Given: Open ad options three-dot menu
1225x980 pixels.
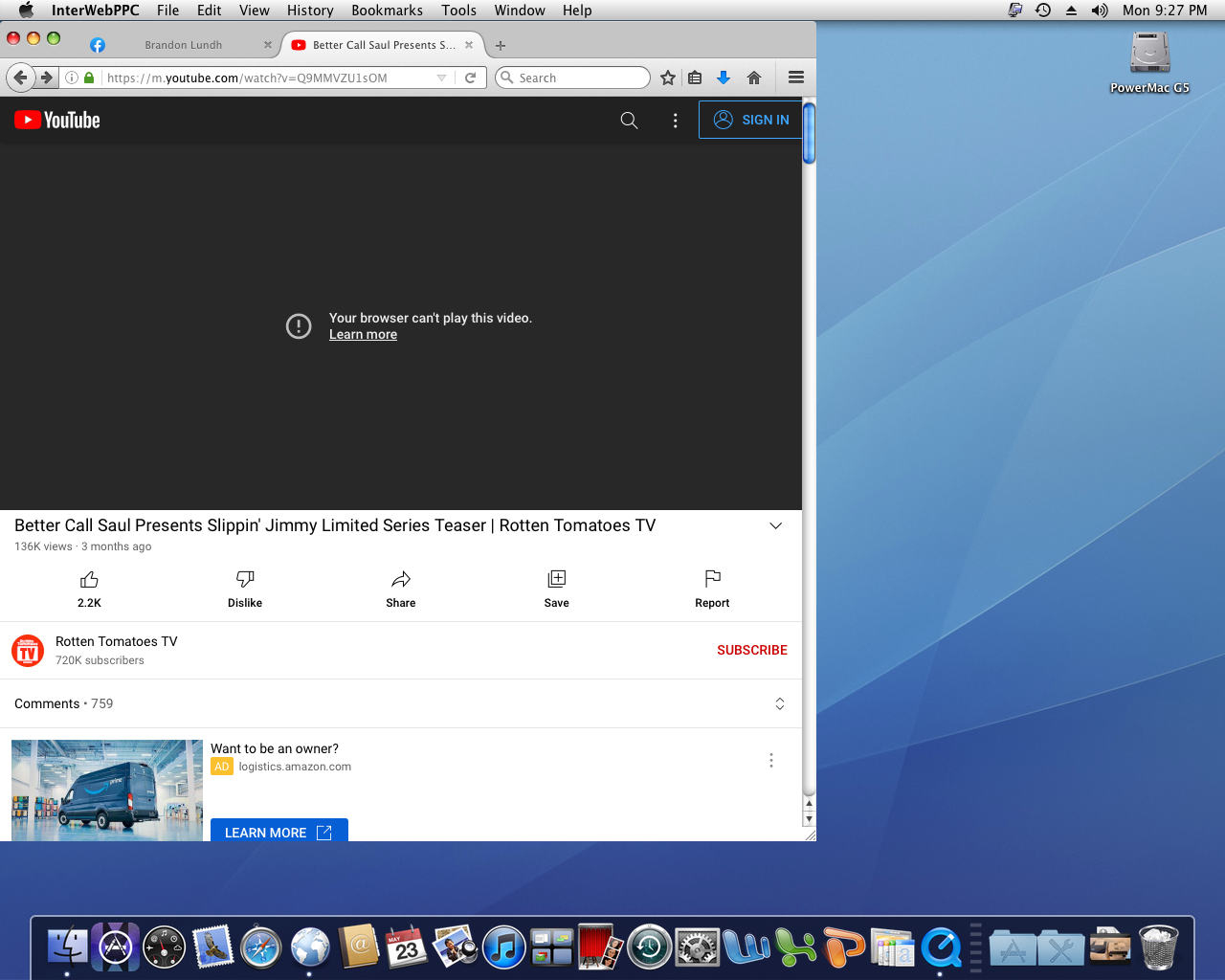Looking at the screenshot, I should 771,760.
